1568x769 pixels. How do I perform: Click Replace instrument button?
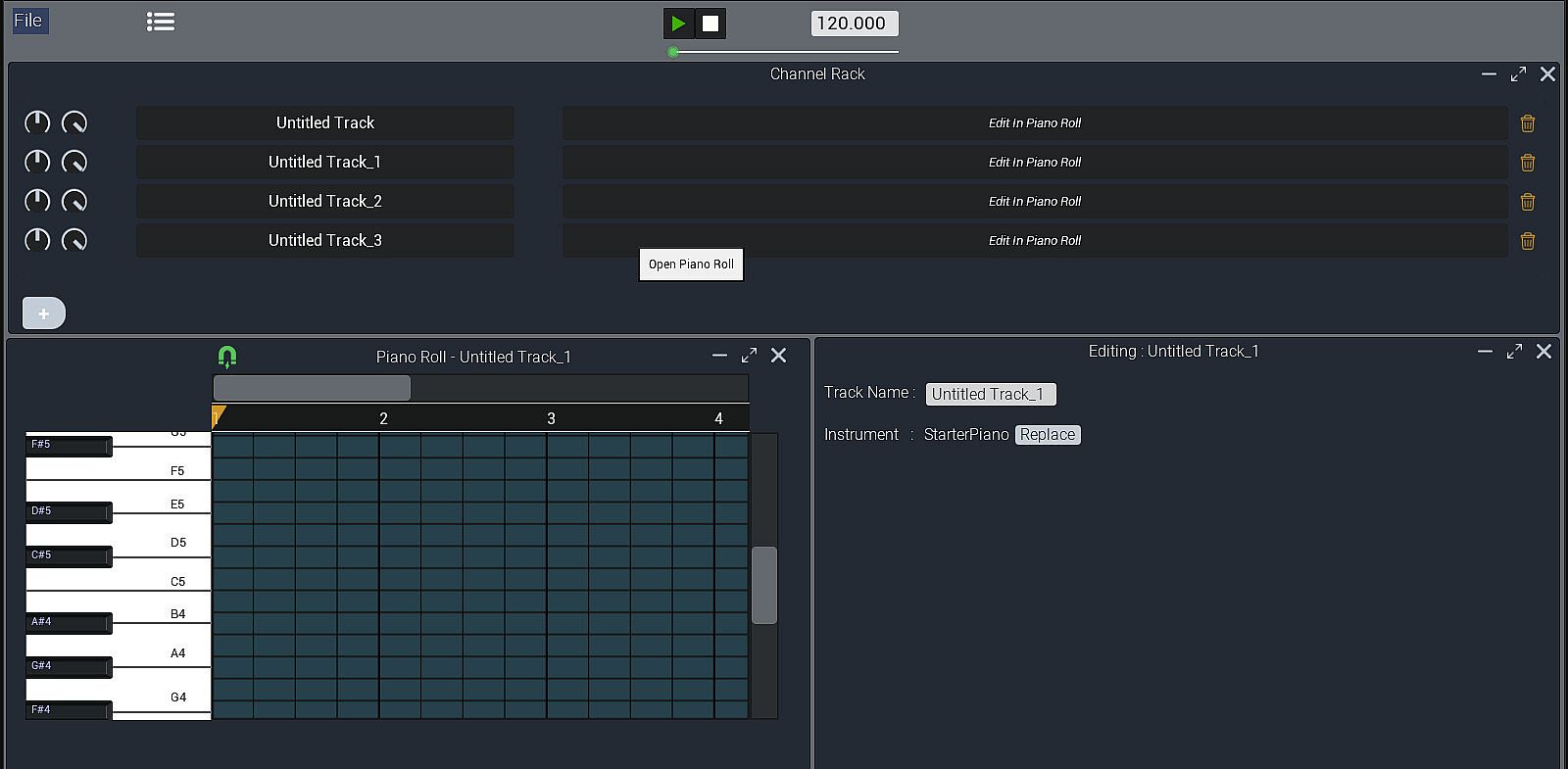[1047, 435]
